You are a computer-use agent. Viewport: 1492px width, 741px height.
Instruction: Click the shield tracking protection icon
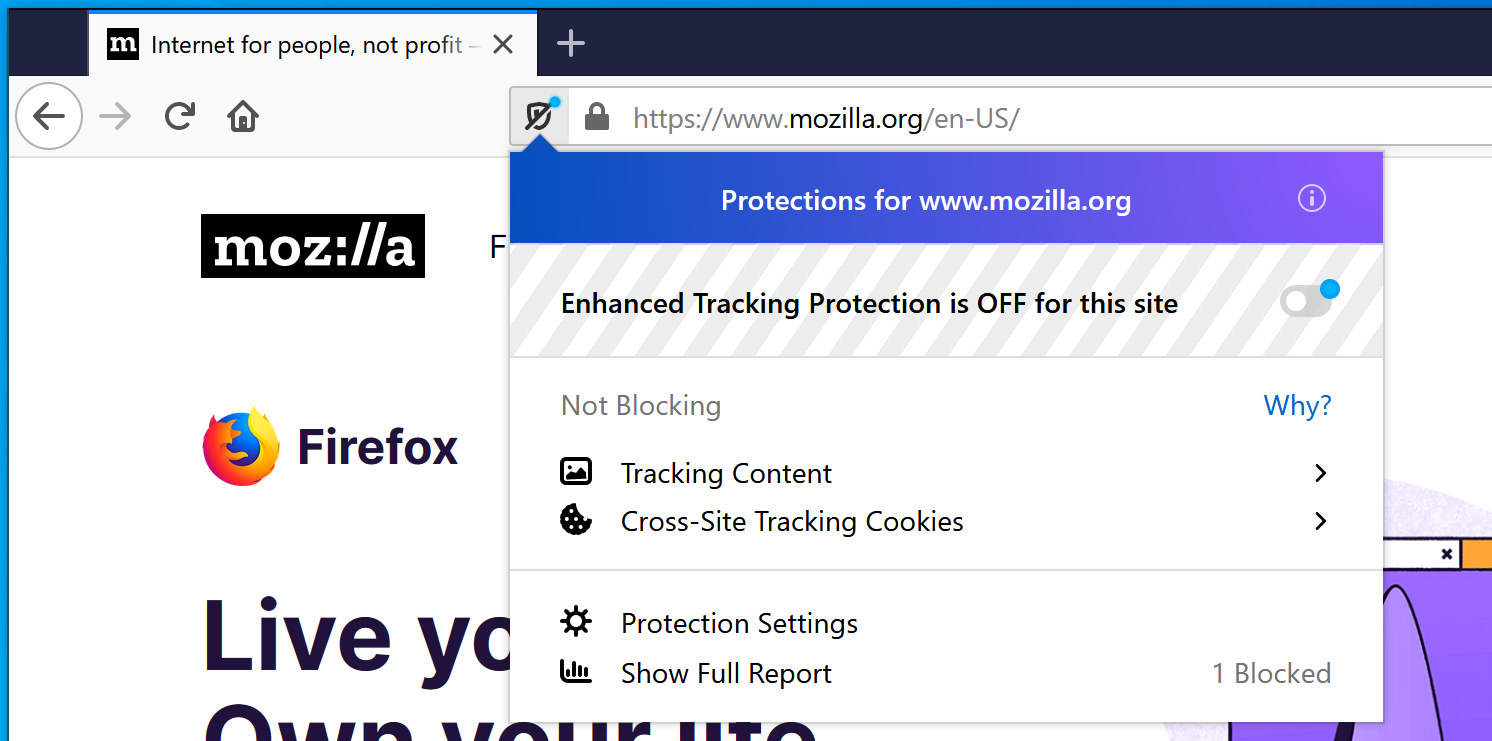coord(539,117)
